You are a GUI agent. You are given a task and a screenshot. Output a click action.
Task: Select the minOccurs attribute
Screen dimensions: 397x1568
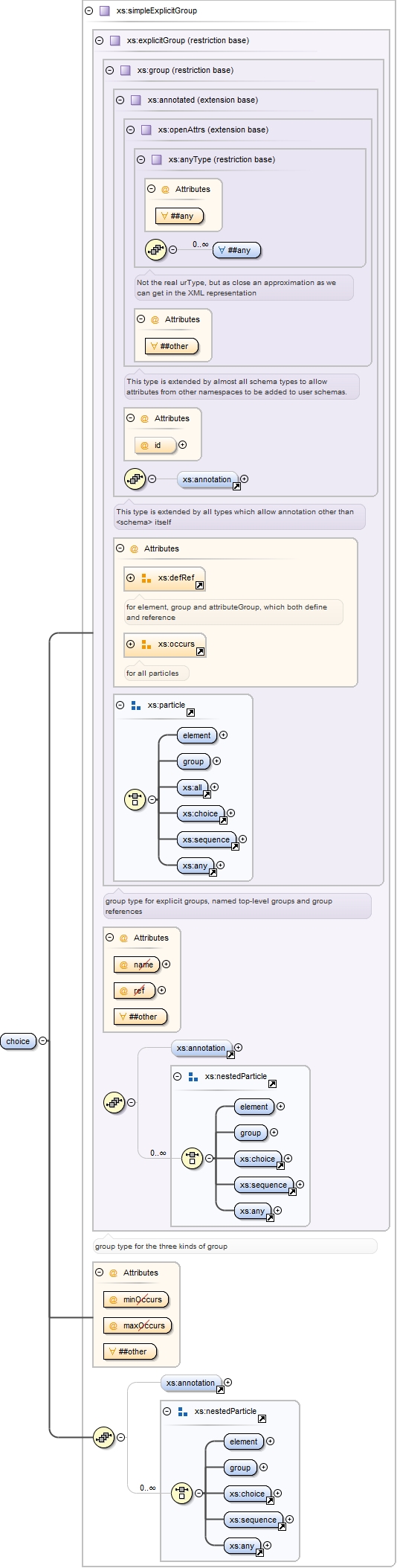[x=136, y=1300]
